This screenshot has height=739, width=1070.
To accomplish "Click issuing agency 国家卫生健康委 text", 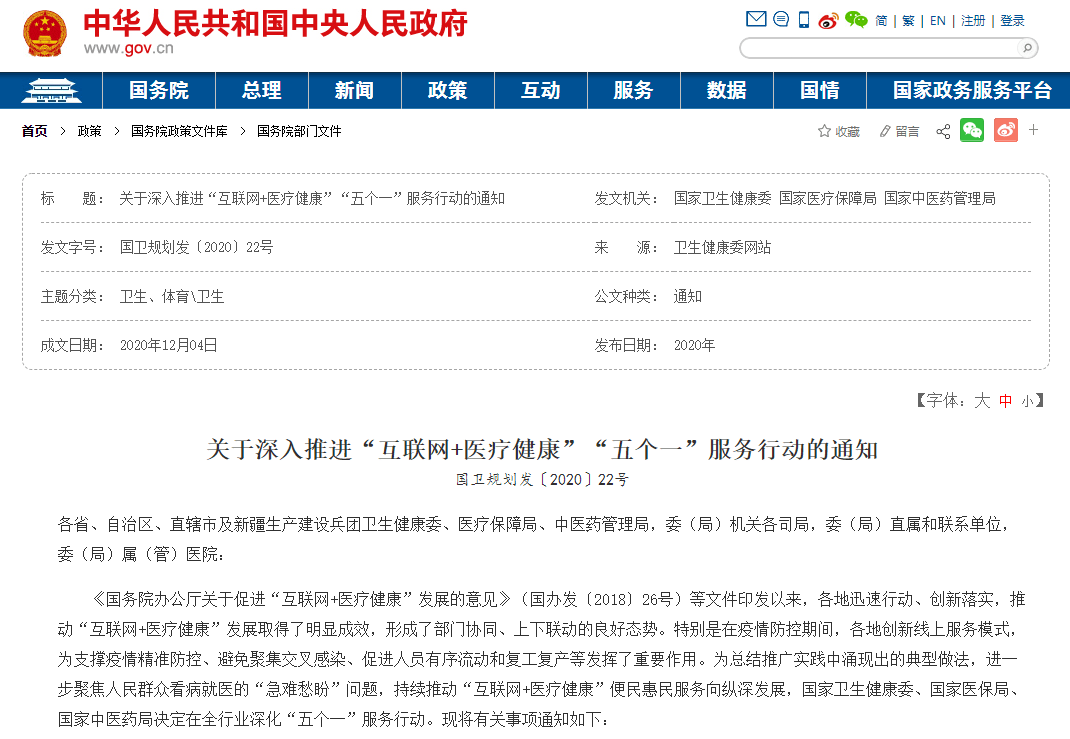I will 722,199.
